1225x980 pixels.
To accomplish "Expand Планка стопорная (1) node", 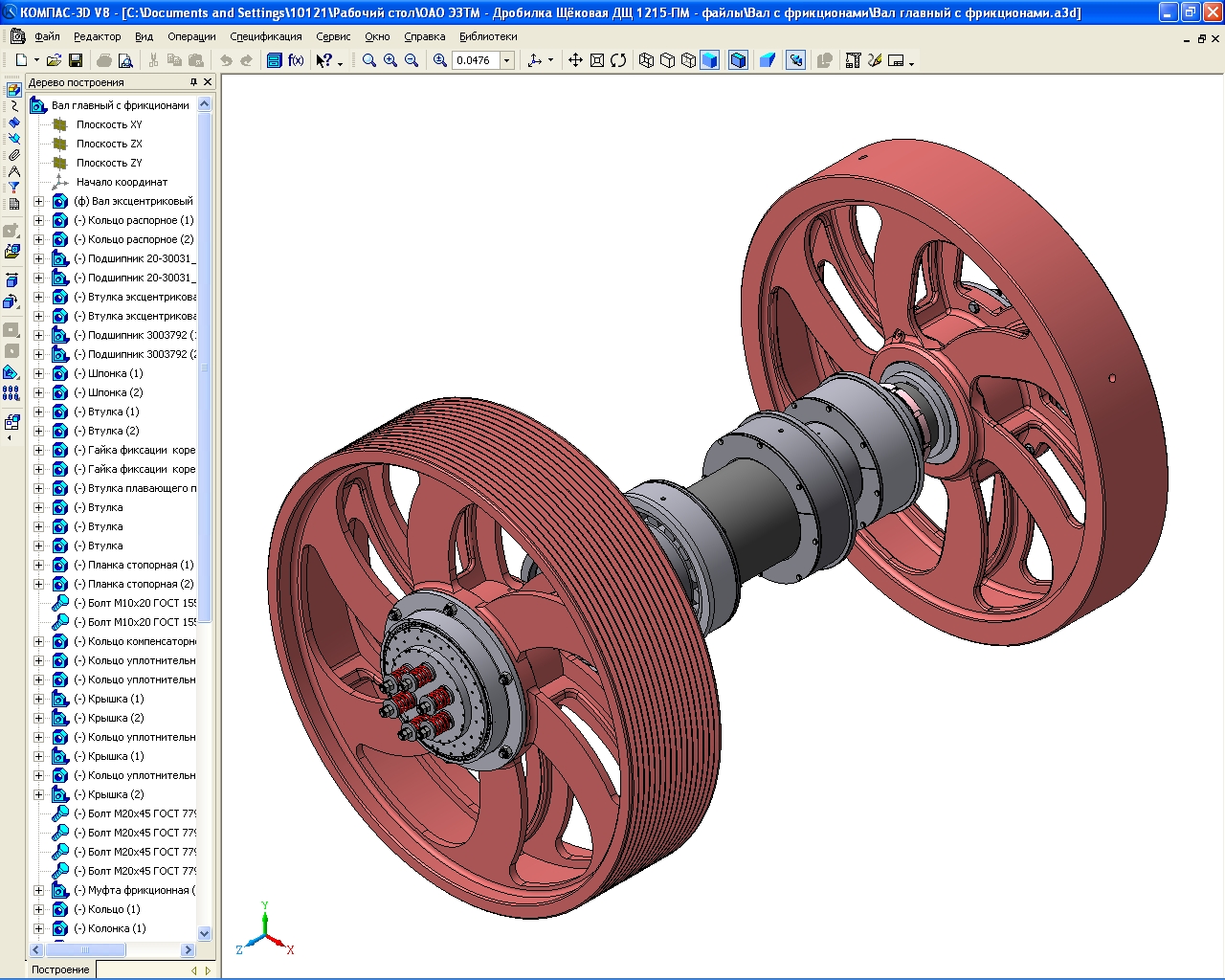I will pos(38,565).
